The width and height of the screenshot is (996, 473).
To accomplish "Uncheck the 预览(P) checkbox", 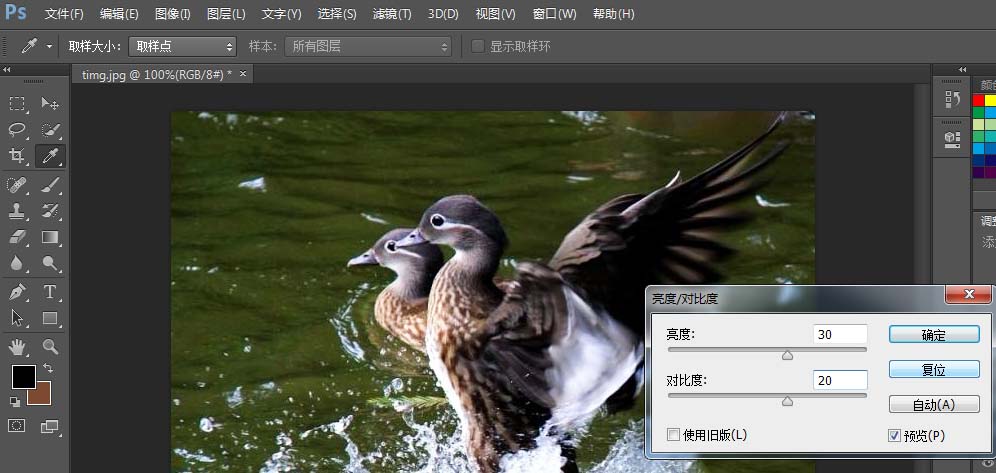I will (x=894, y=436).
